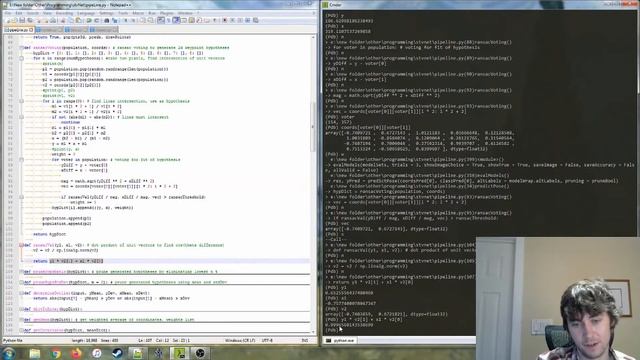Start macro recording with red dot icon
Viewport: 640px width, 360px height.
click(x=225, y=20)
